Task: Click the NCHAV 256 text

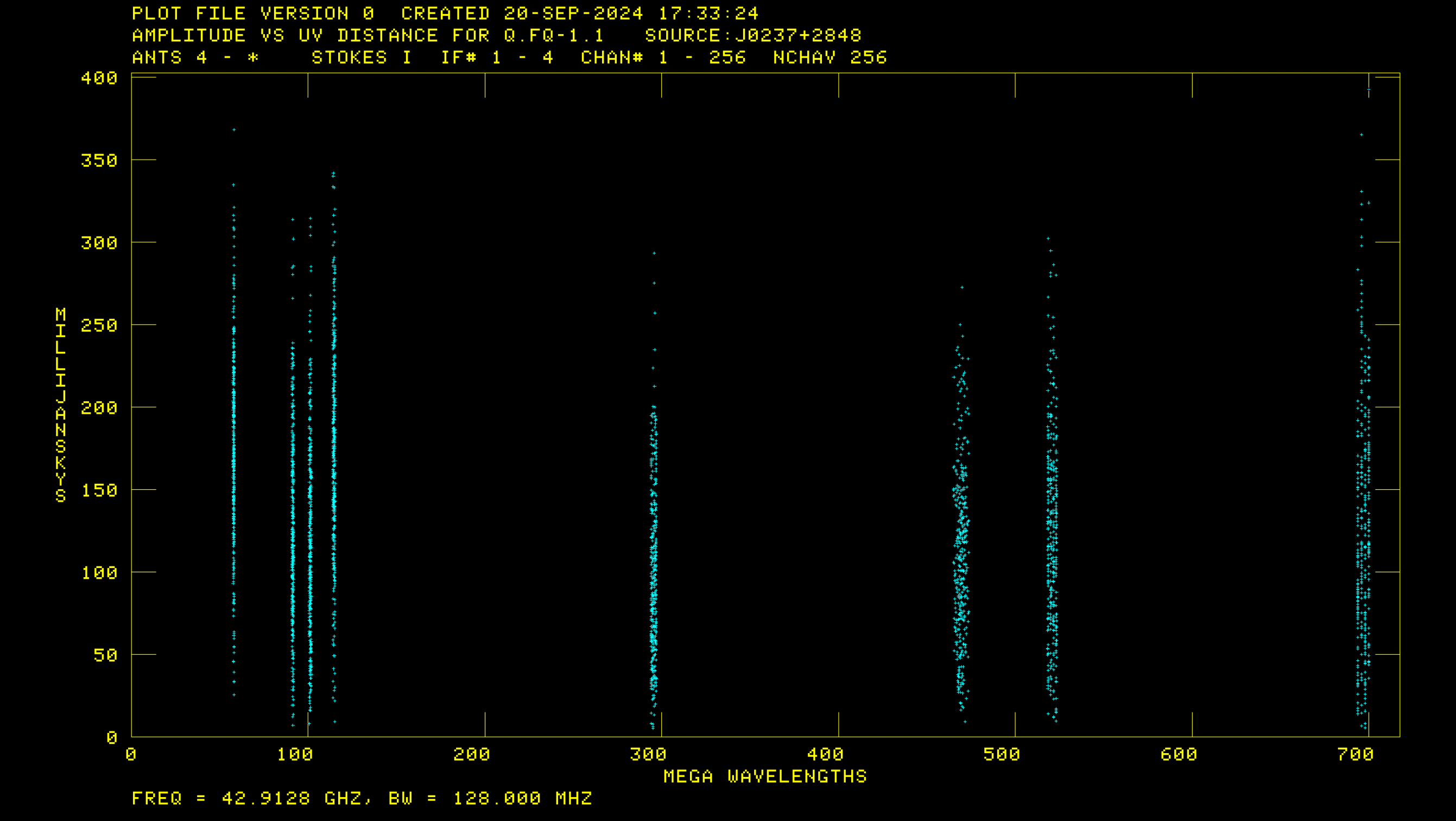Action: 830,58
